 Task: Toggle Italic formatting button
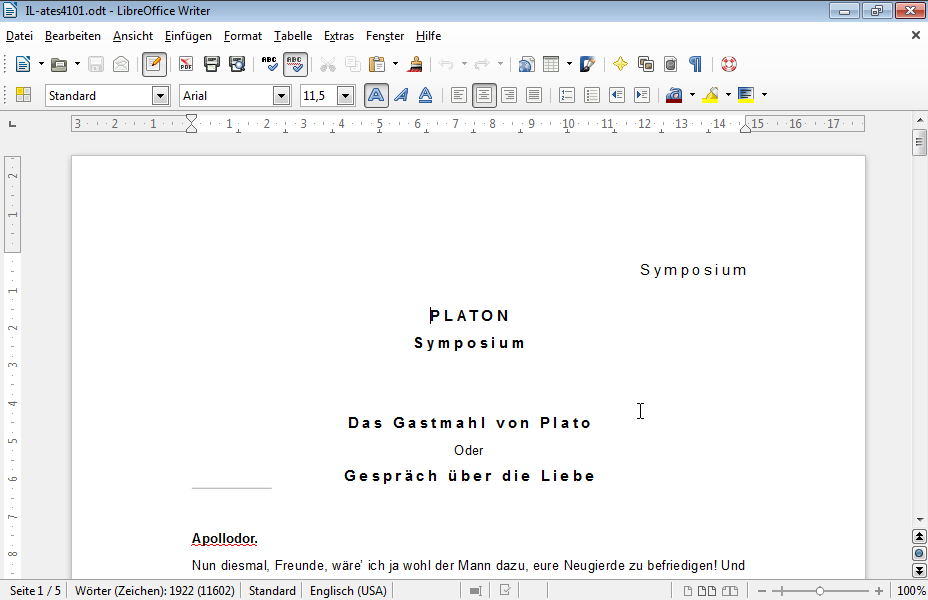401,95
